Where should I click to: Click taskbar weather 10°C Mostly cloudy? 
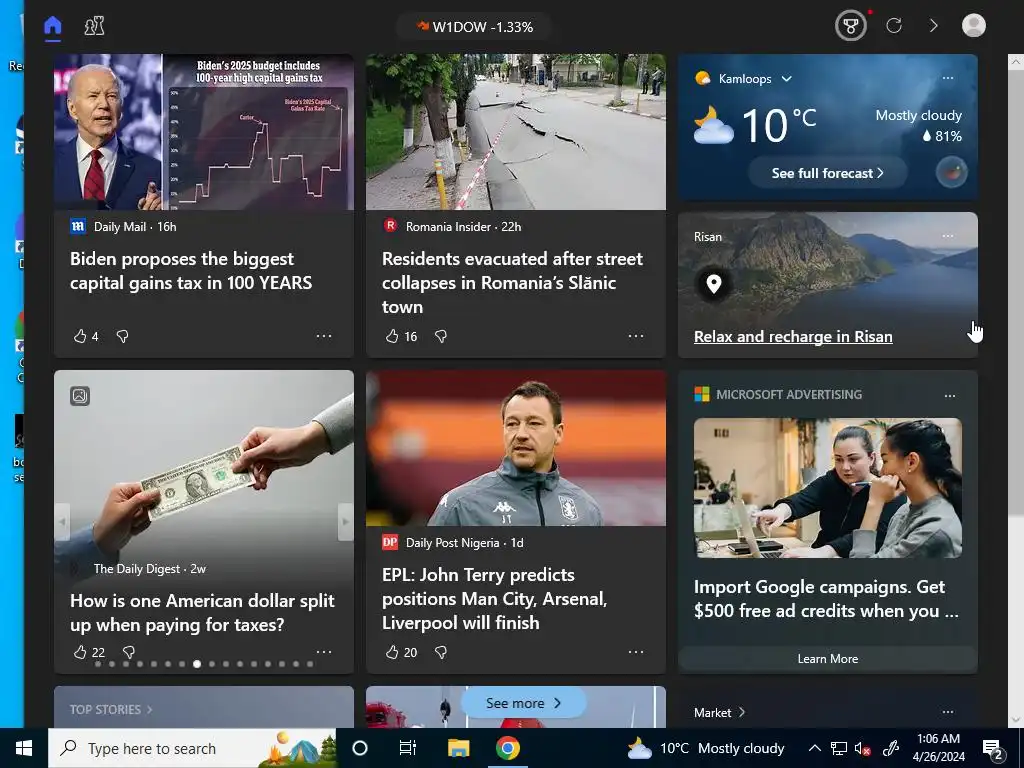(705, 748)
